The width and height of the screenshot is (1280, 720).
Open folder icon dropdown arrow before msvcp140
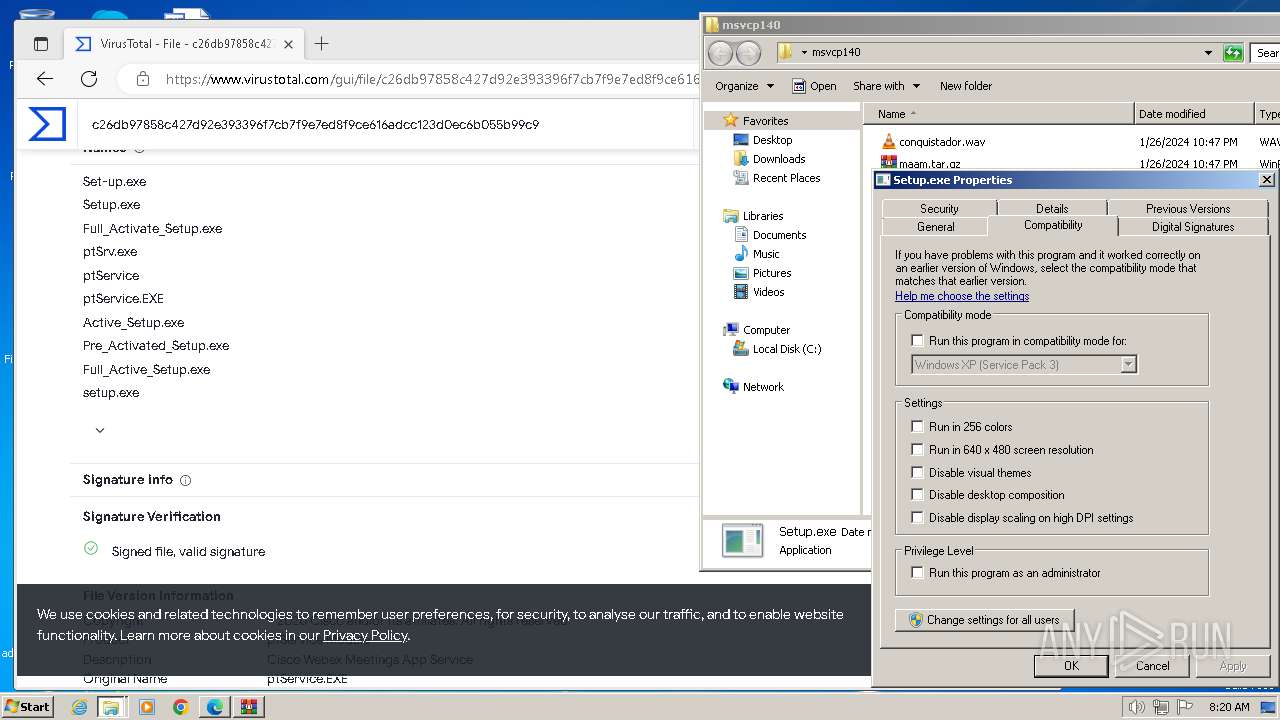(804, 52)
